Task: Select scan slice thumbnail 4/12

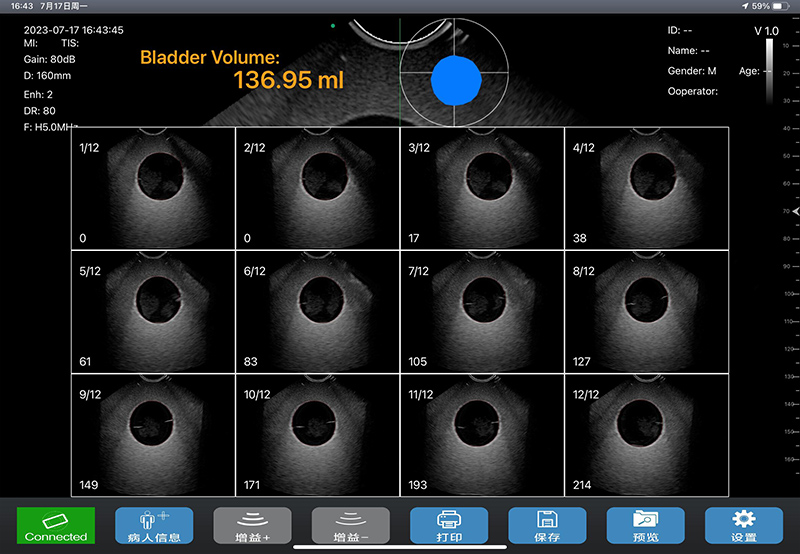Action: click(x=647, y=188)
